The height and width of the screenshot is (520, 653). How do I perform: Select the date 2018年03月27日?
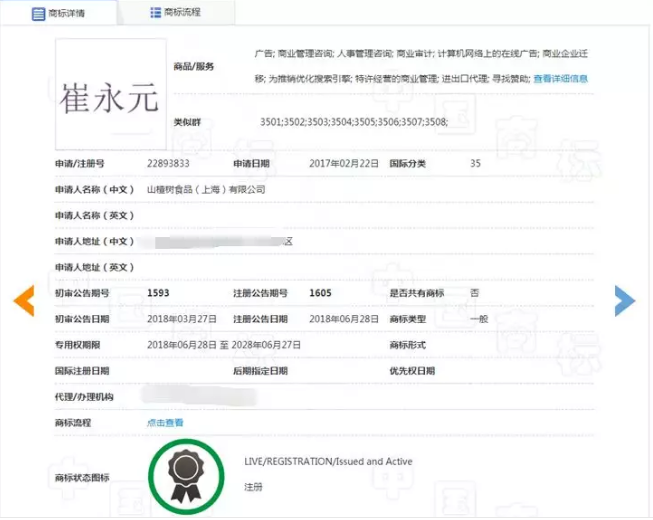(x=182, y=319)
